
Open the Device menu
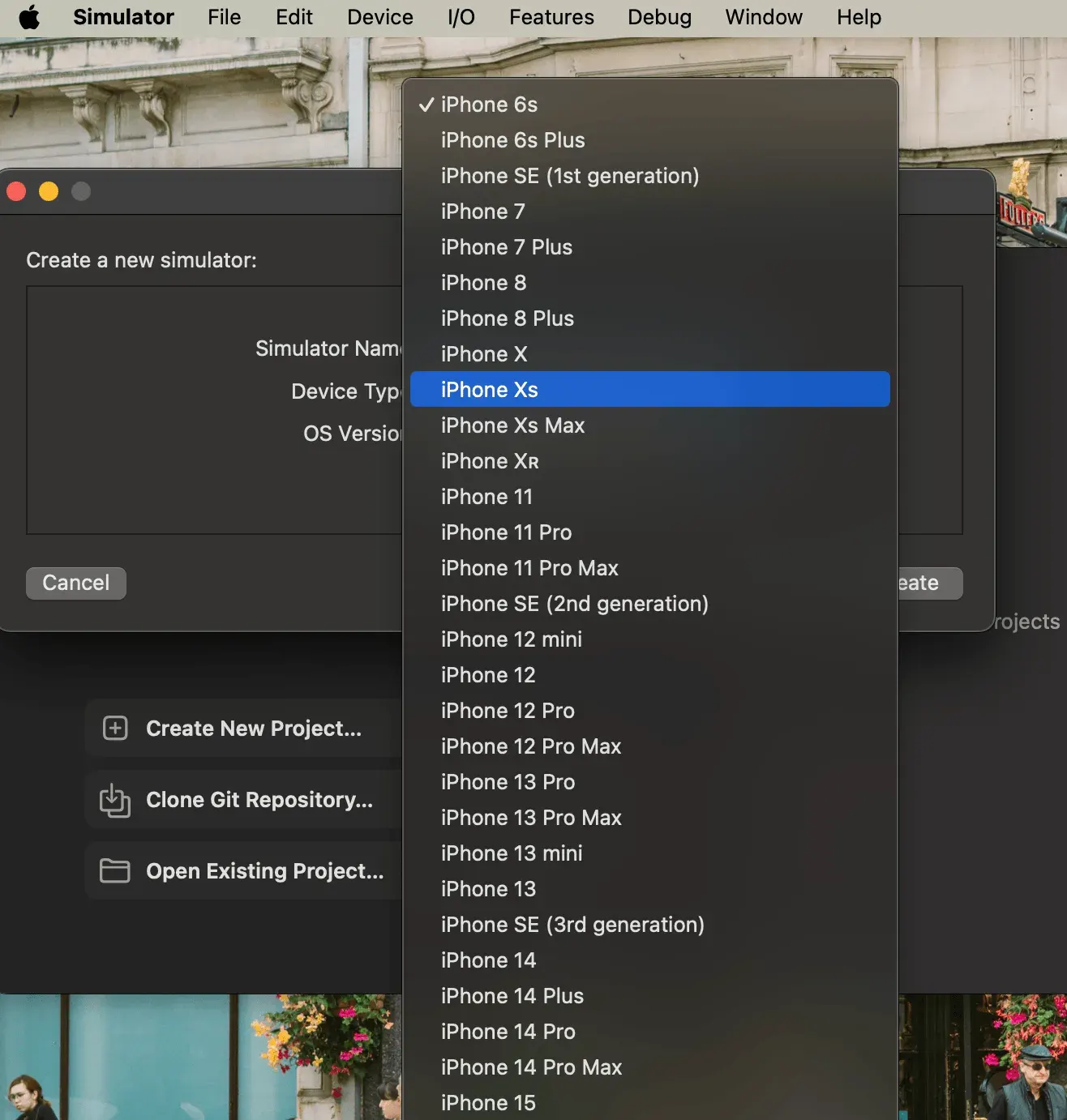tap(379, 17)
